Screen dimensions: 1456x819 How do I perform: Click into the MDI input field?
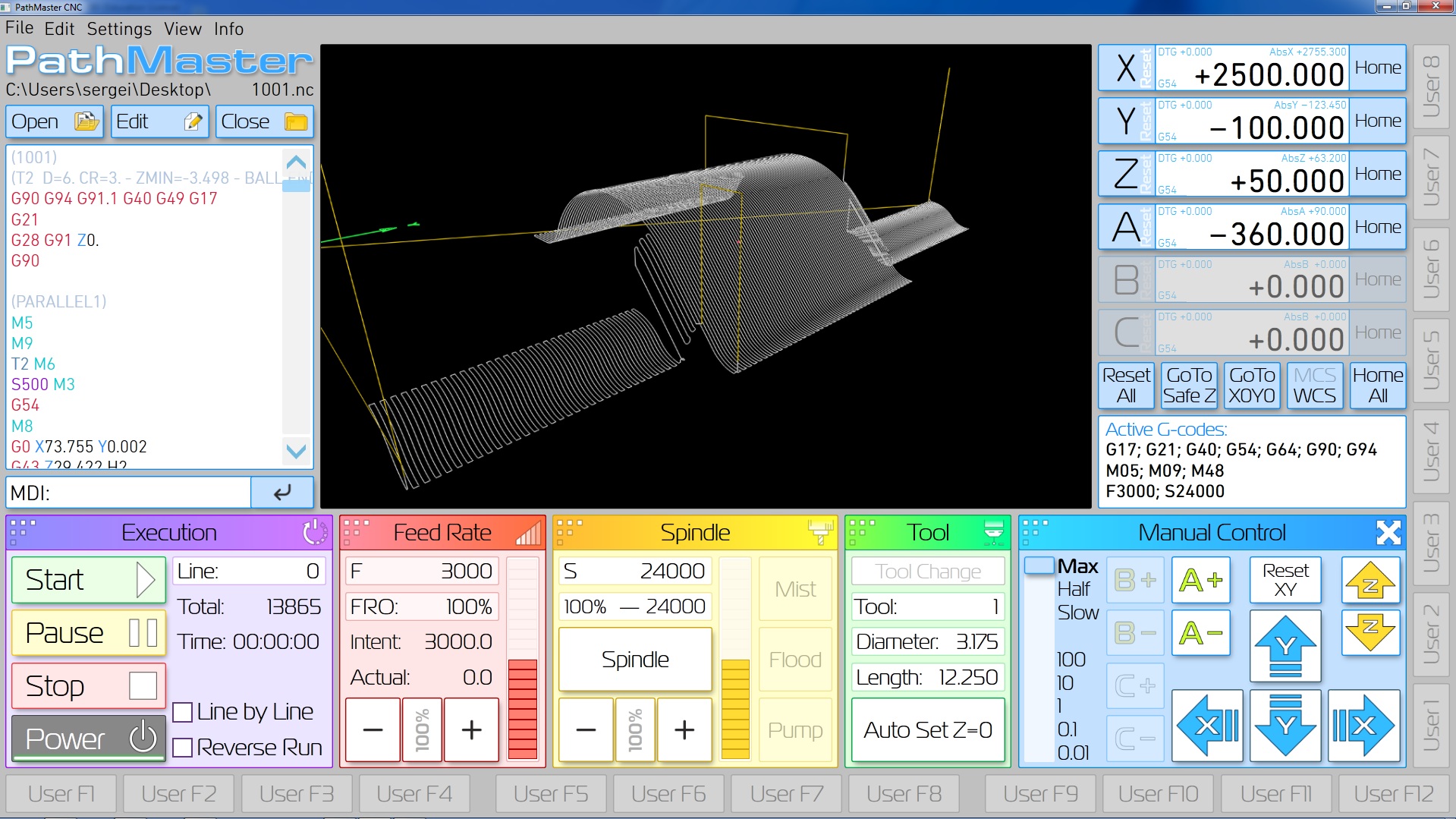(x=128, y=493)
